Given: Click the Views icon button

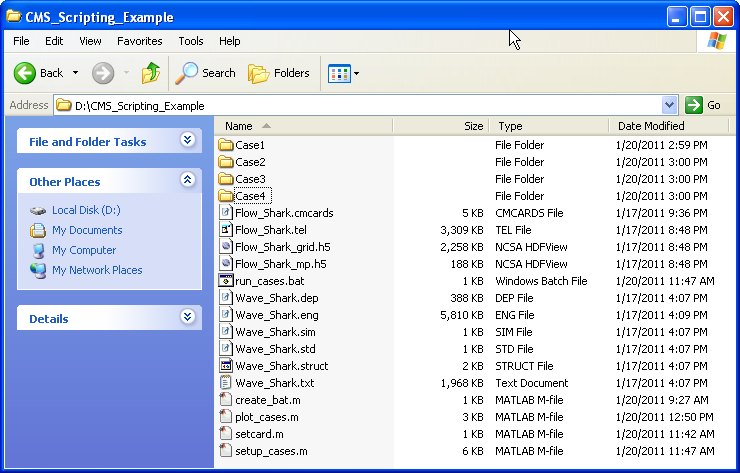Looking at the screenshot, I should (x=339, y=73).
